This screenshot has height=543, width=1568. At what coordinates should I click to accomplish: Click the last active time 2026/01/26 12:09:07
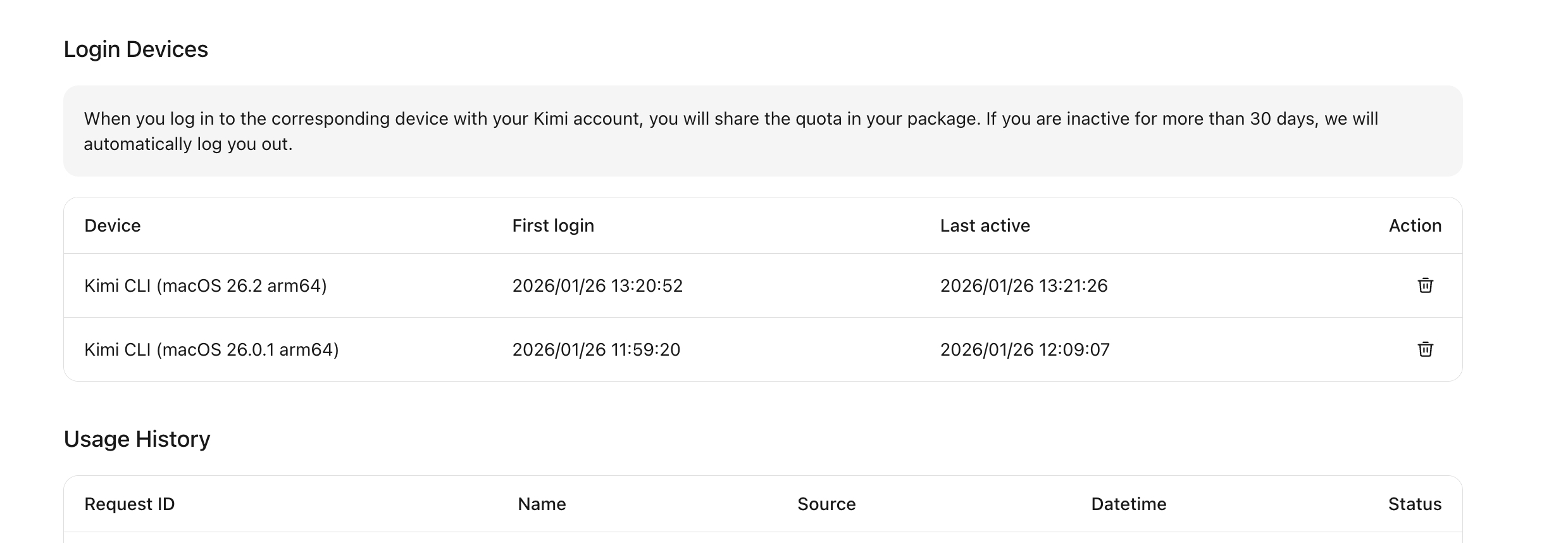[x=1024, y=349]
